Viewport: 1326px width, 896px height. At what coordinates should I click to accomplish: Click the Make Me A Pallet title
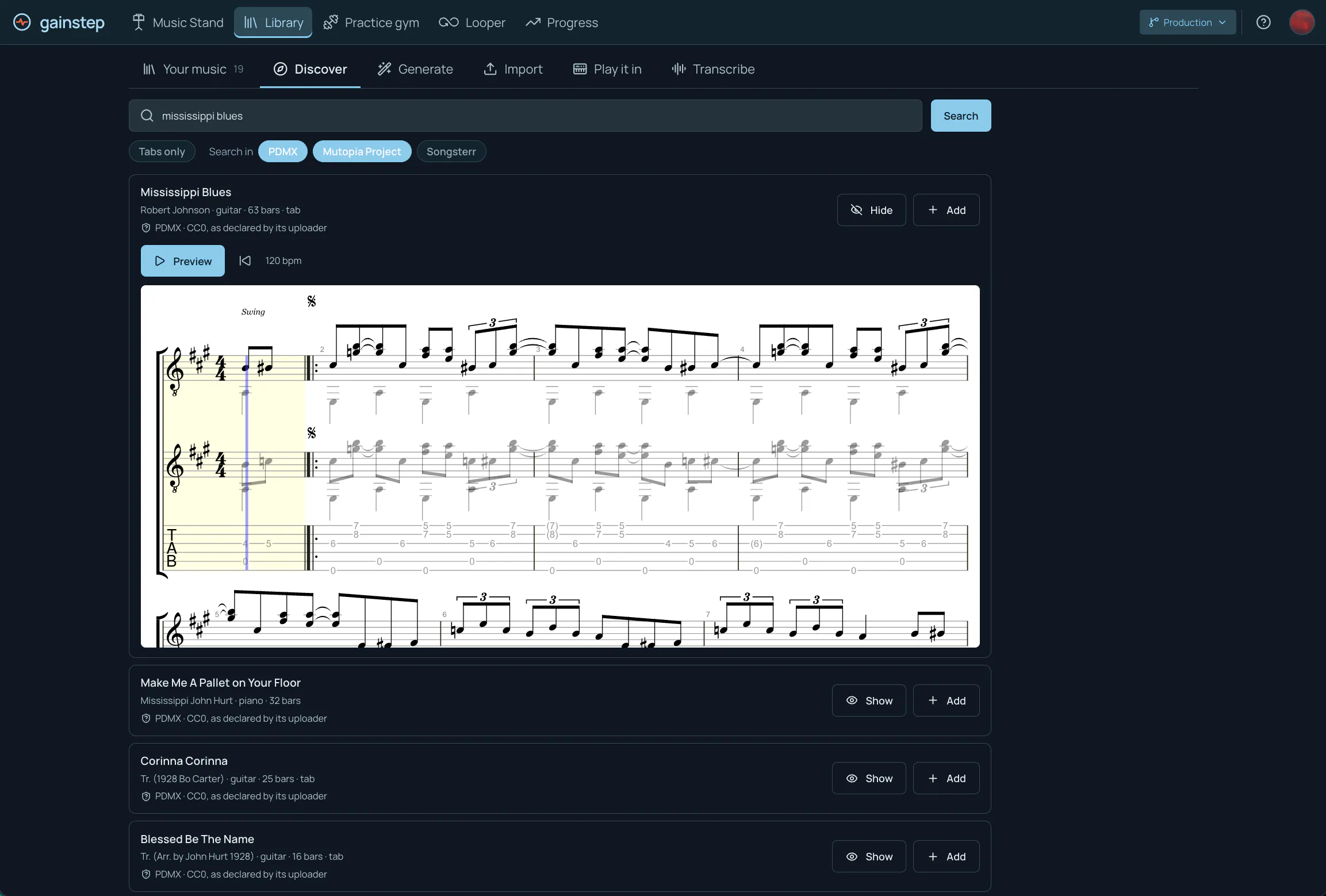coord(220,683)
